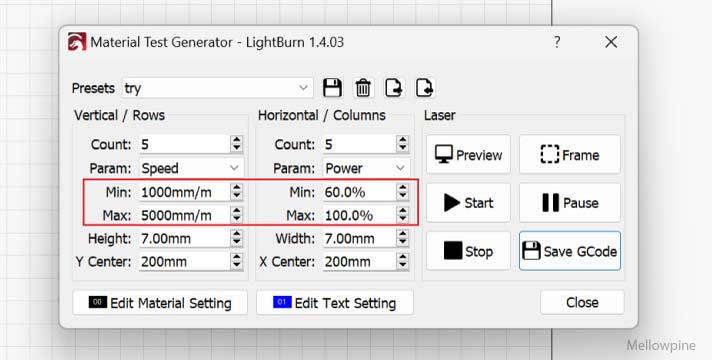
Task: Adjust the Height stepper arrows
Action: pos(237,238)
